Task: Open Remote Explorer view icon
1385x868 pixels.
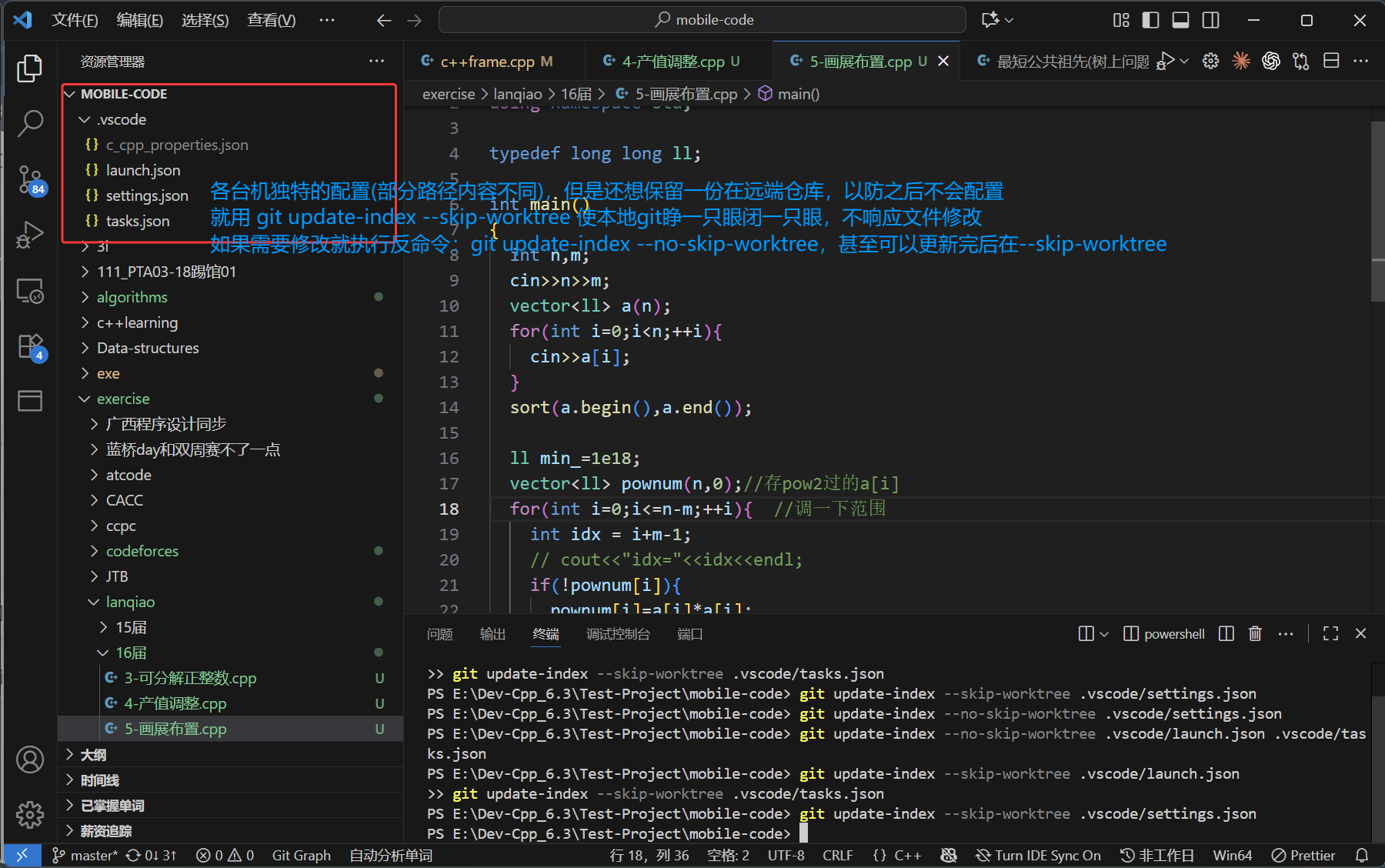Action: 30,291
